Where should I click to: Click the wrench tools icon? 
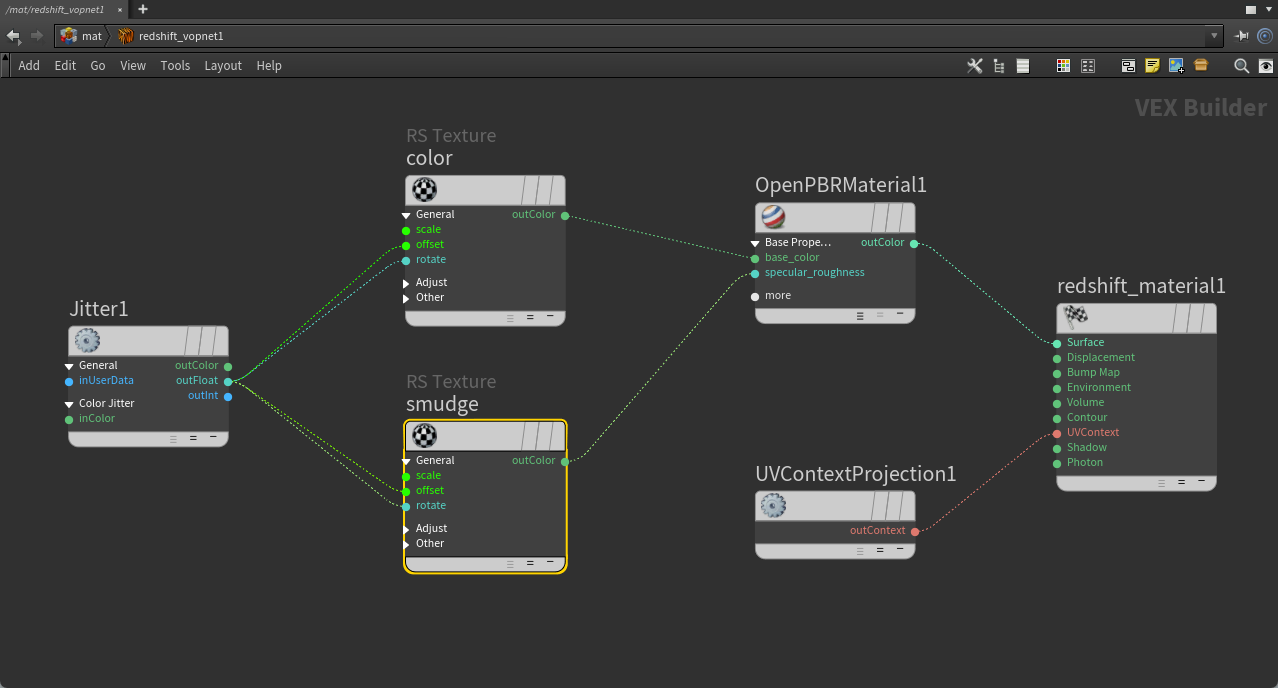click(x=975, y=66)
